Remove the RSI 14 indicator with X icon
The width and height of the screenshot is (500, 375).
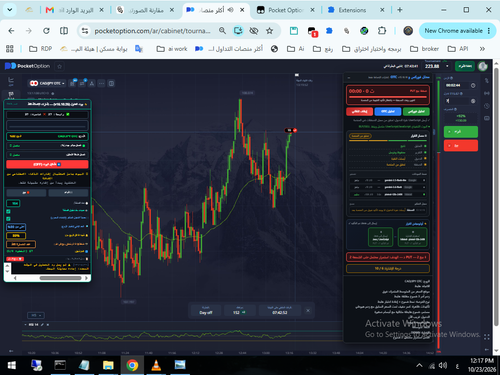coord(48,325)
